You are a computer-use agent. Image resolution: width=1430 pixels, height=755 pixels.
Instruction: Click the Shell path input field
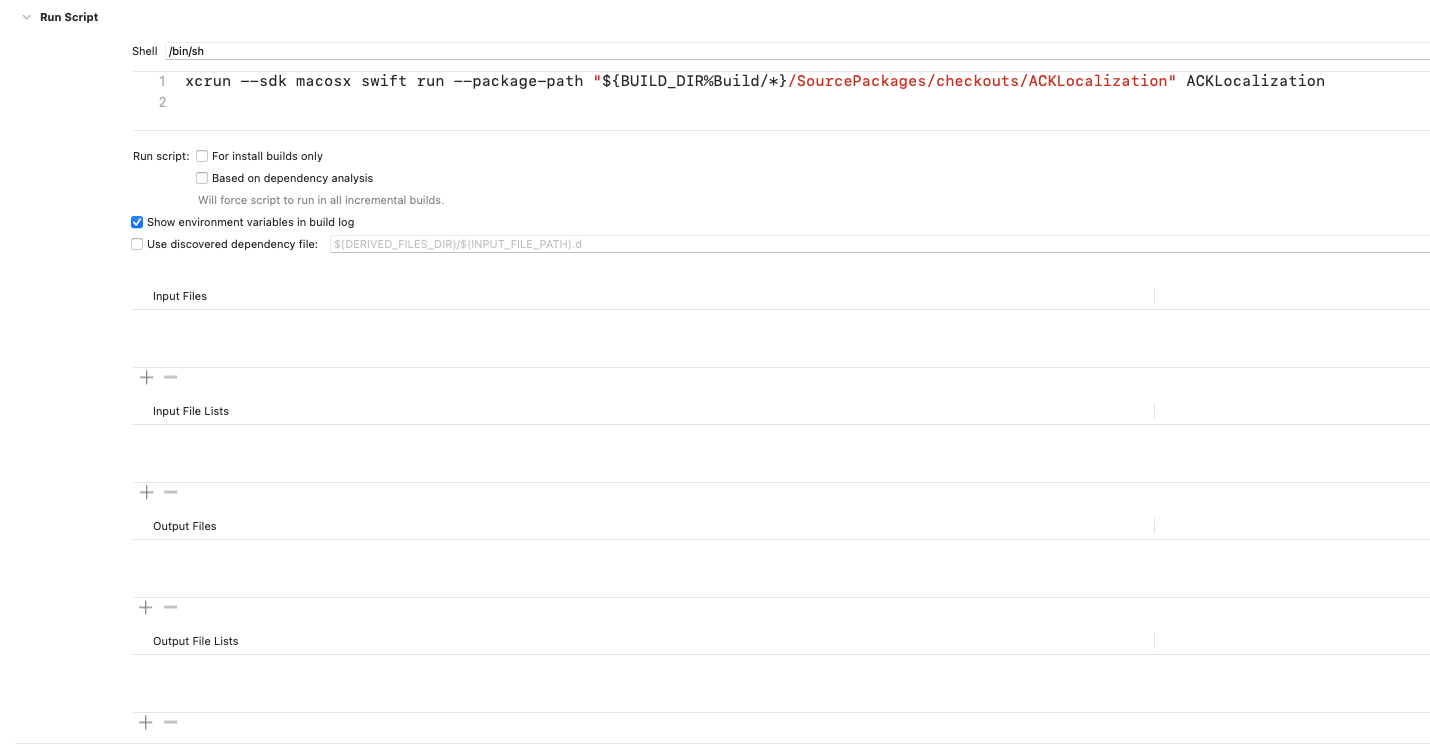796,51
